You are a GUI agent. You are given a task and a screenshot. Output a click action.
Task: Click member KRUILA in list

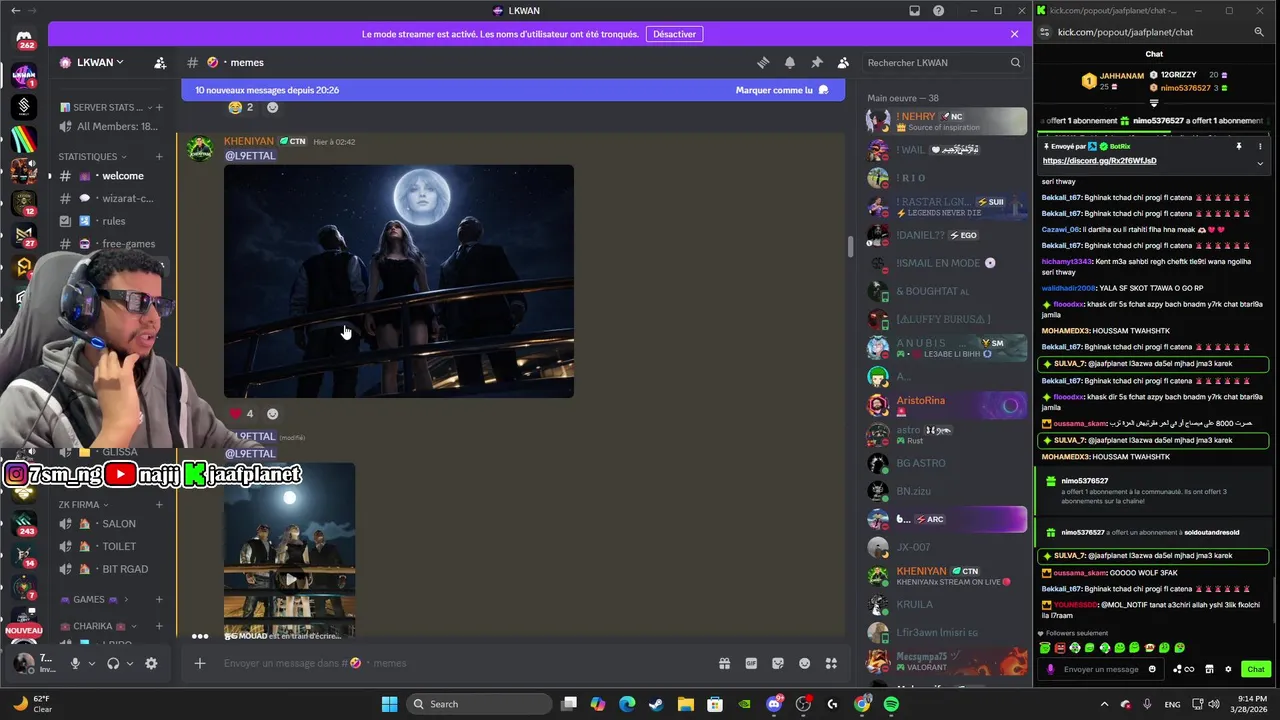click(x=946, y=604)
